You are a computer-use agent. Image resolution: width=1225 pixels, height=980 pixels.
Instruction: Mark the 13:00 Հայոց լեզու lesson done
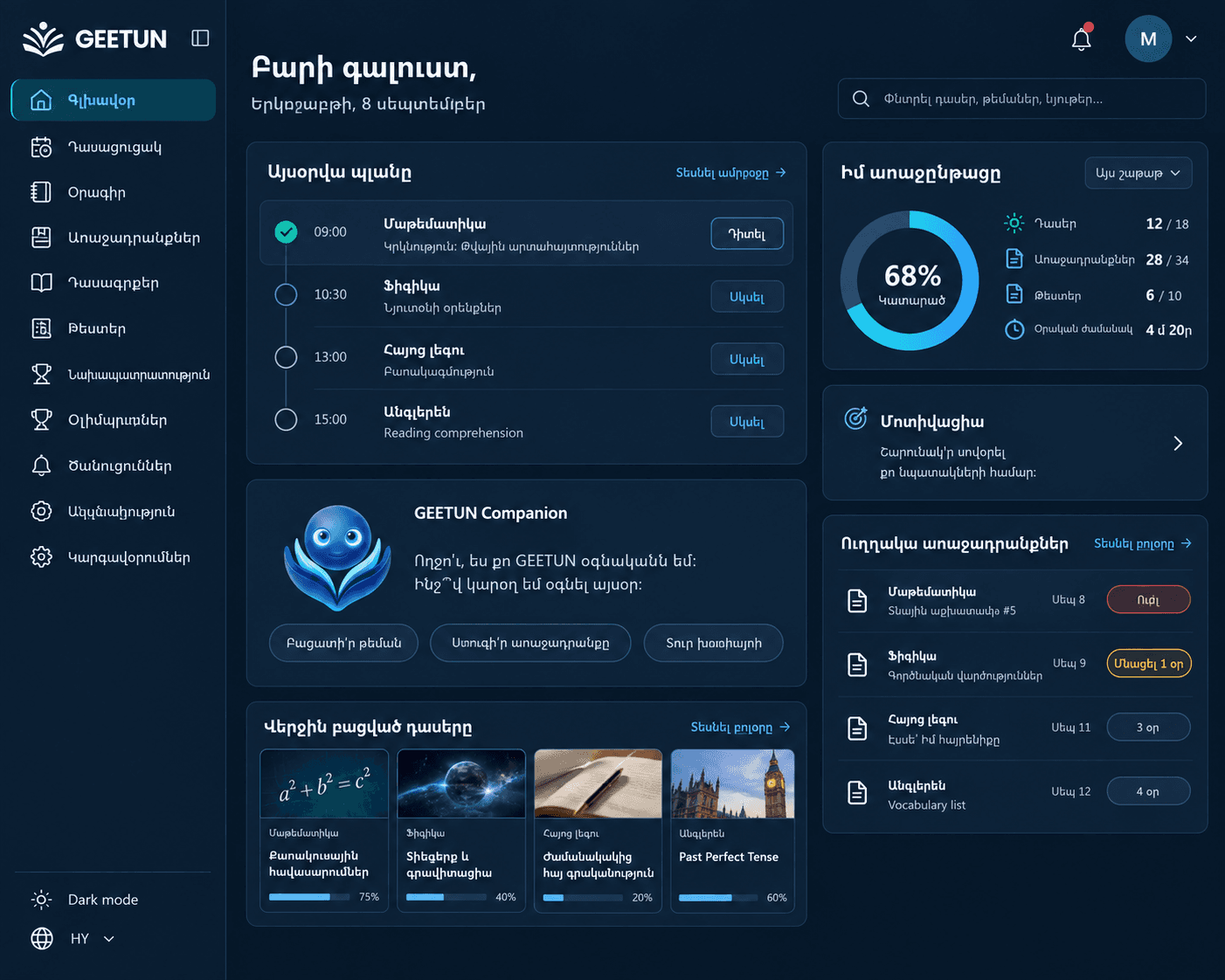pos(286,357)
